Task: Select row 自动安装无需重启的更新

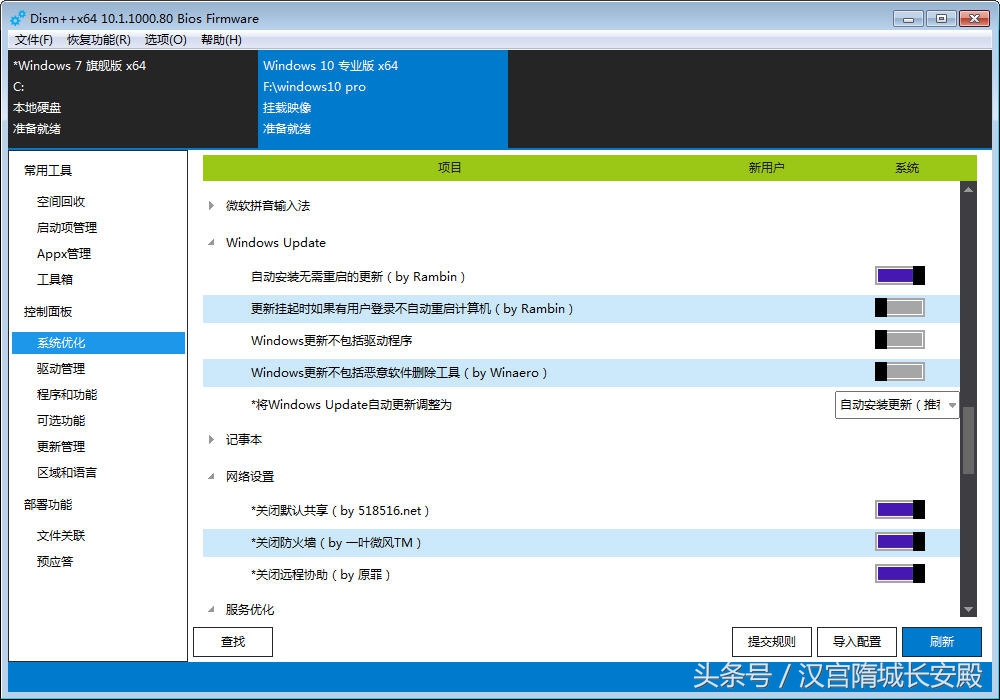Action: pos(581,276)
